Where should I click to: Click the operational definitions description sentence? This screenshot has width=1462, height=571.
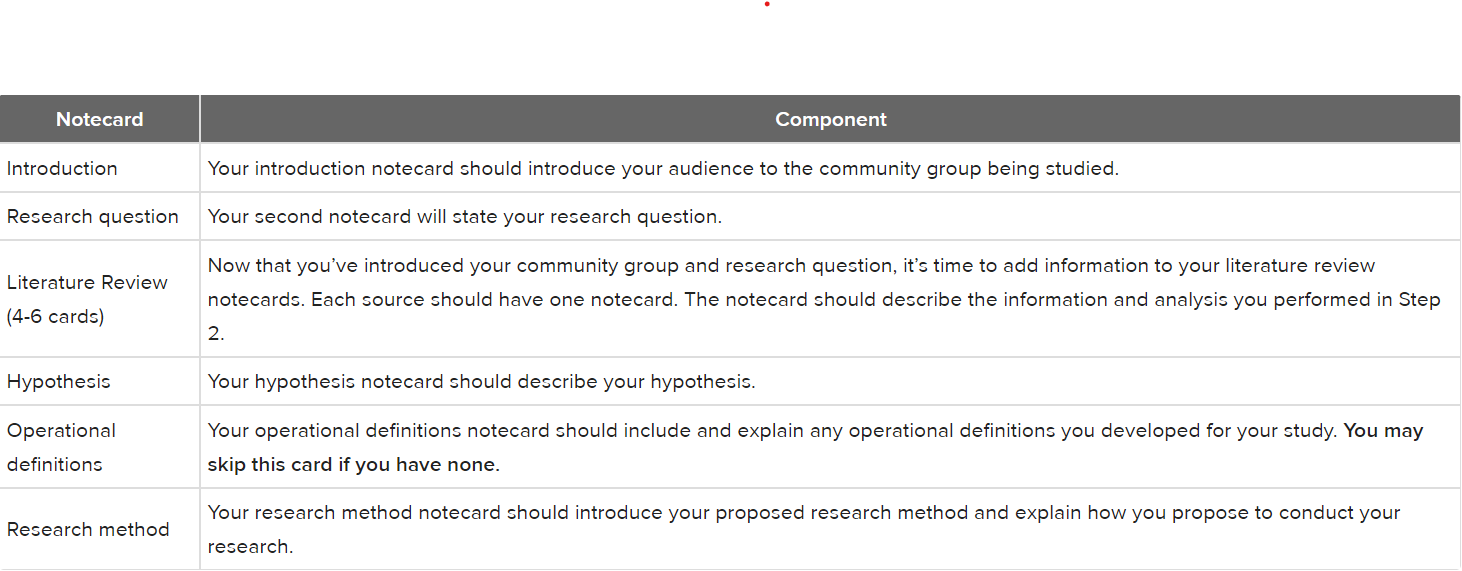click(773, 431)
